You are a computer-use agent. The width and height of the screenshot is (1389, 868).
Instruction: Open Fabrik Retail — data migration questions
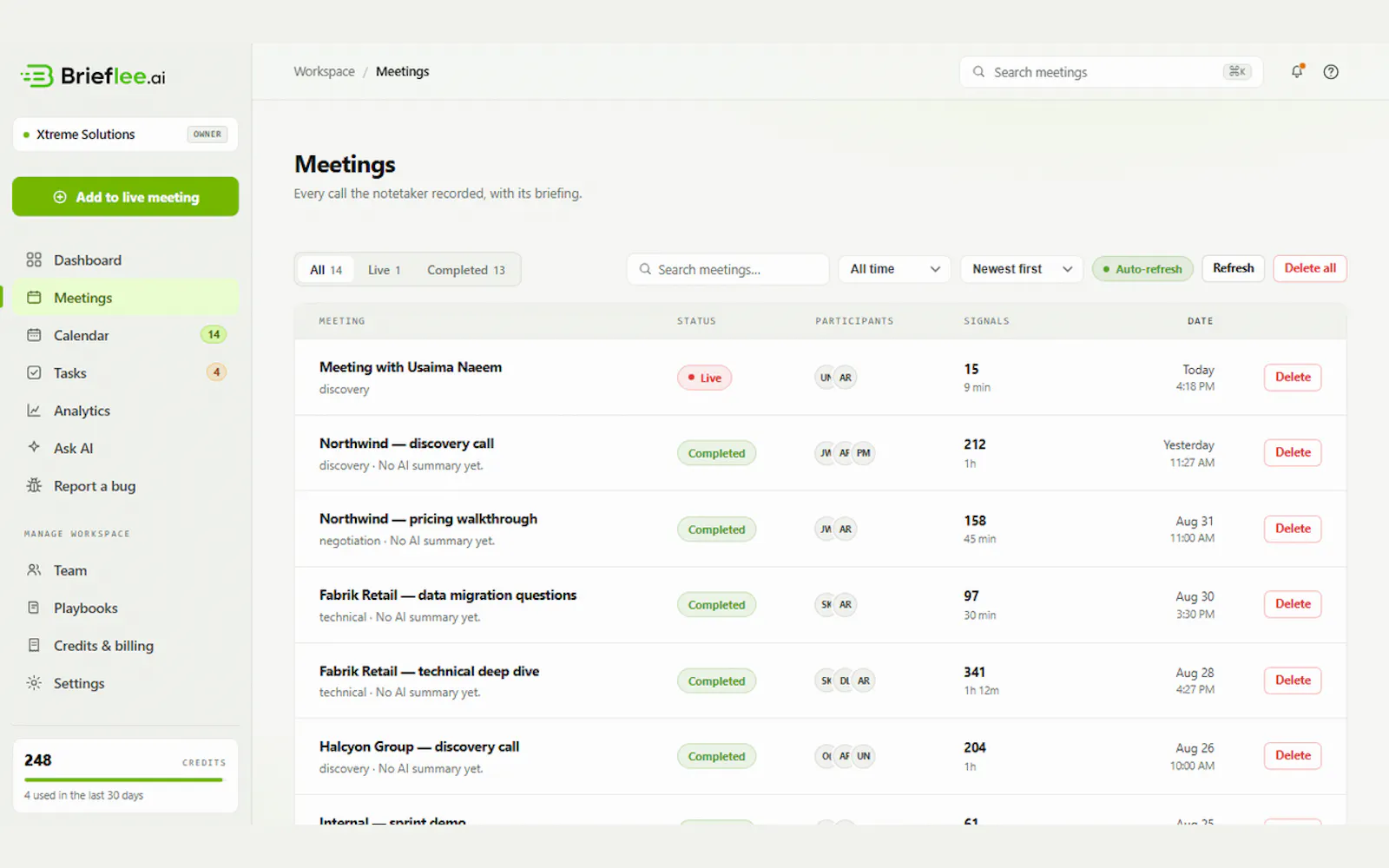[448, 595]
